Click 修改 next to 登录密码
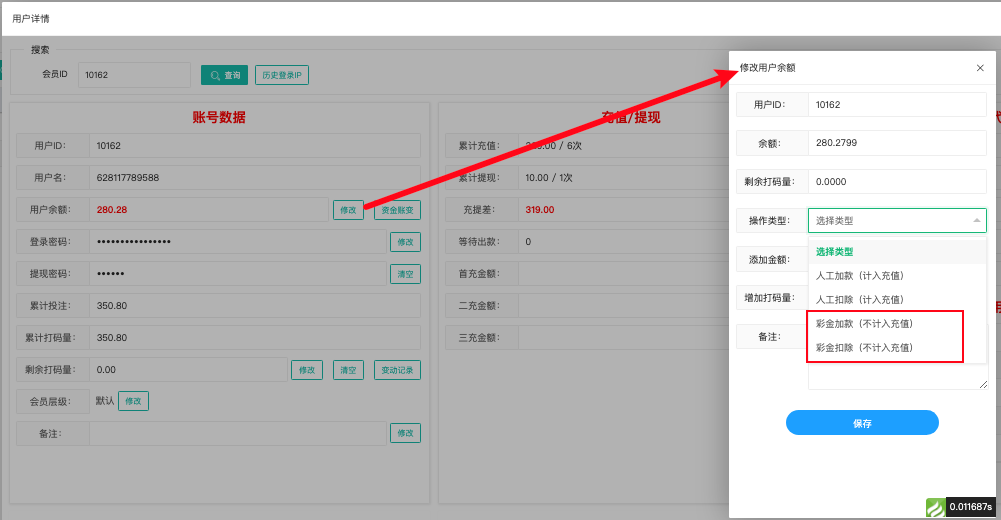The image size is (1001, 520). point(405,242)
